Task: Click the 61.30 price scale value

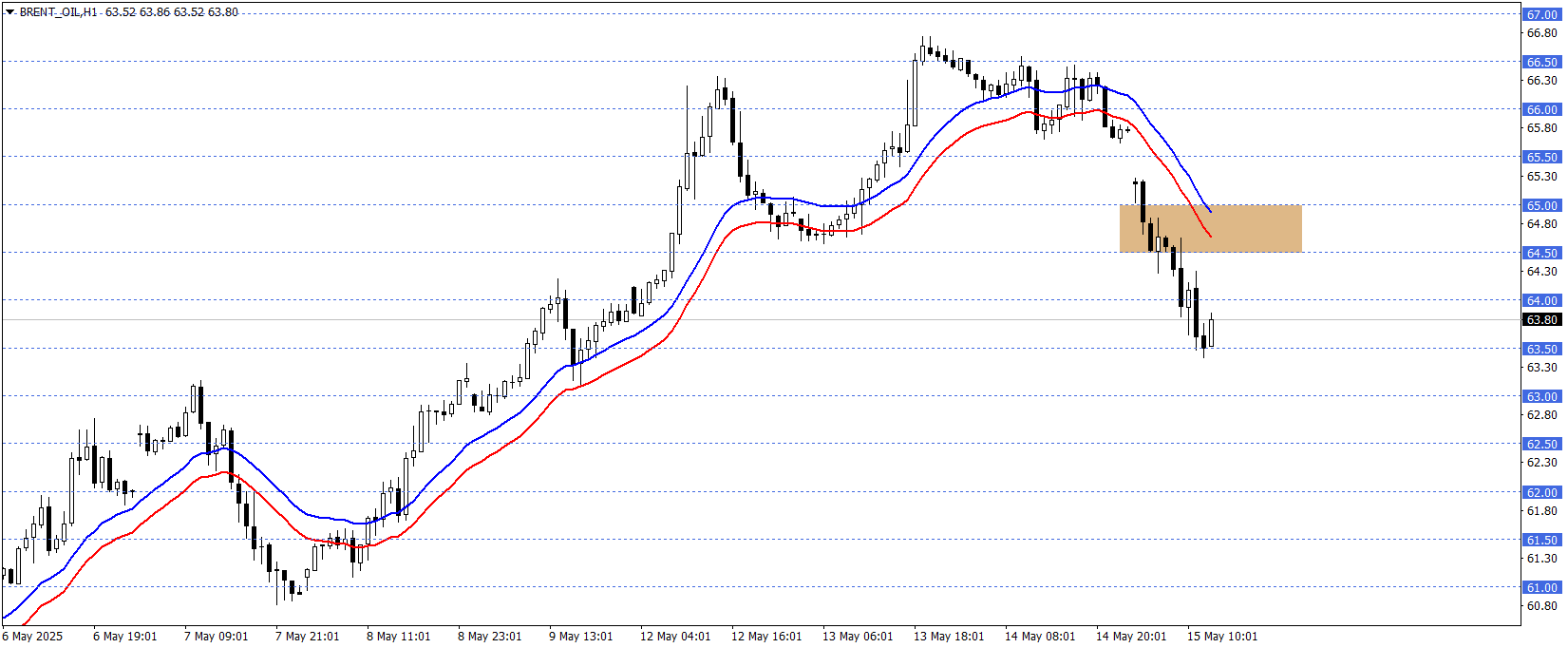Action: (1541, 559)
